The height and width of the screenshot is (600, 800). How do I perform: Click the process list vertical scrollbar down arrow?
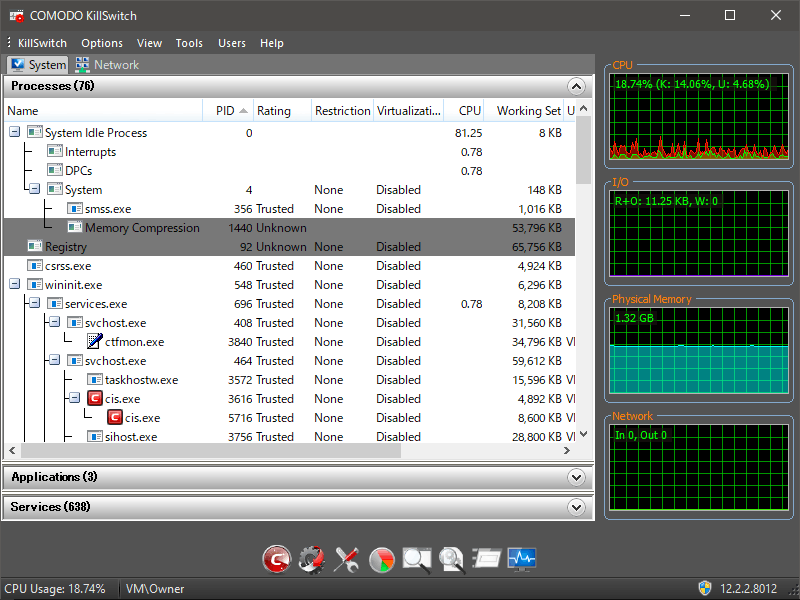tap(584, 435)
